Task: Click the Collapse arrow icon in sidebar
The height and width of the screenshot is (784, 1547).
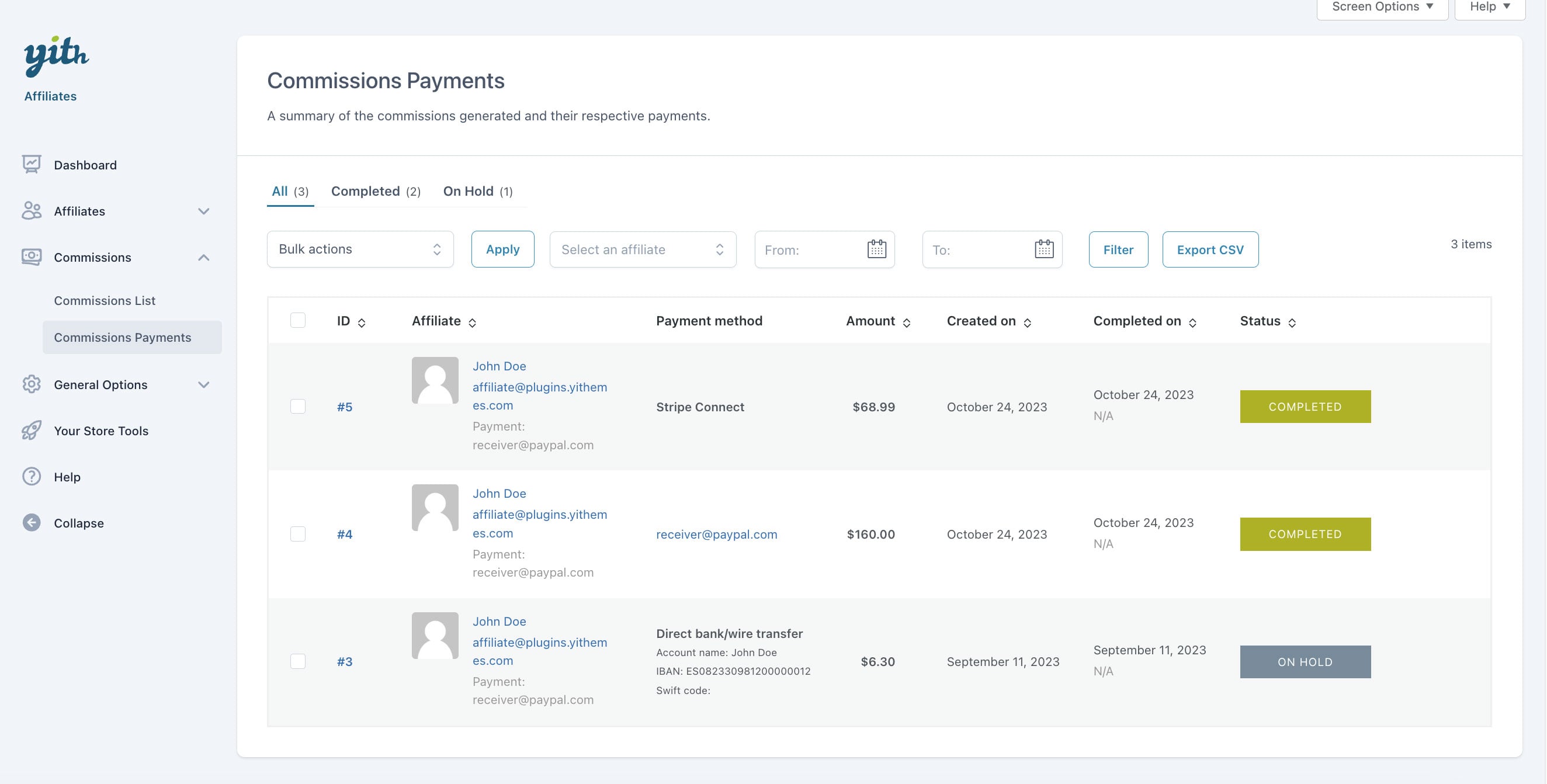Action: [31, 523]
